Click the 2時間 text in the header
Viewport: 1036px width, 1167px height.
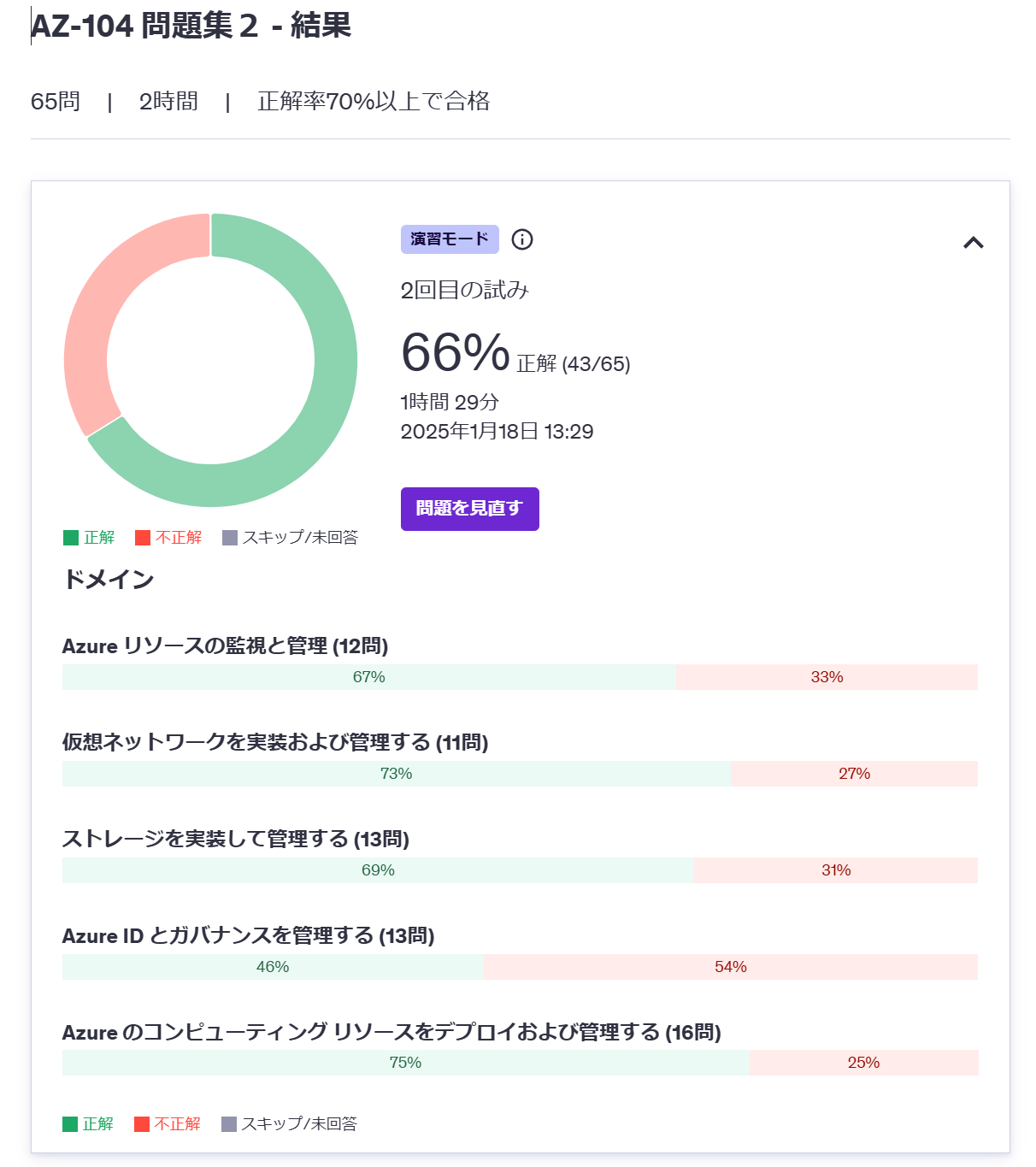pyautogui.click(x=168, y=102)
